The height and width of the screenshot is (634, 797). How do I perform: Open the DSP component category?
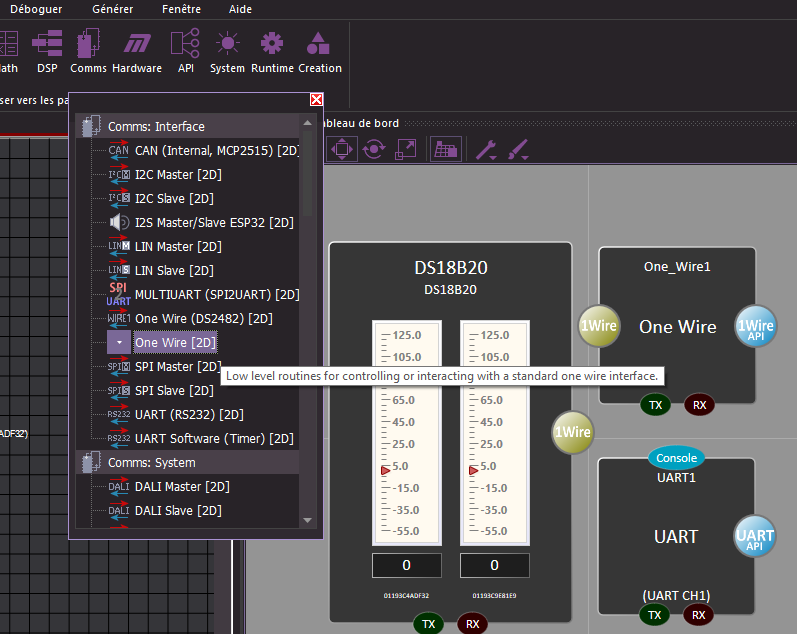point(47,51)
